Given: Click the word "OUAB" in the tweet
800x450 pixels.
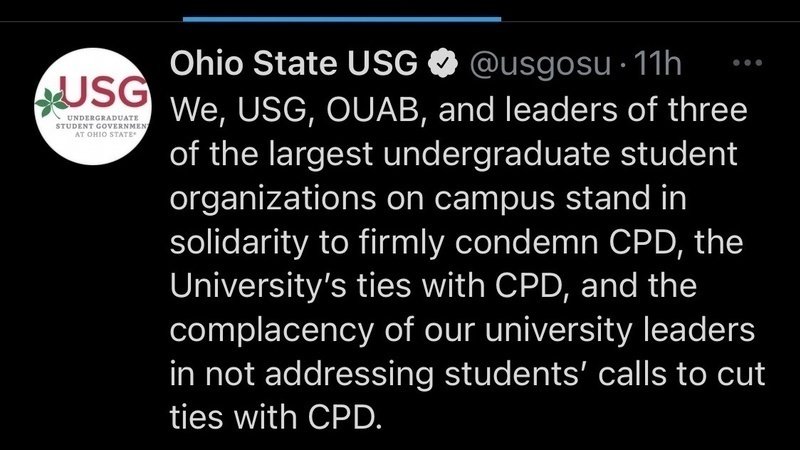Looking at the screenshot, I should tap(376, 110).
